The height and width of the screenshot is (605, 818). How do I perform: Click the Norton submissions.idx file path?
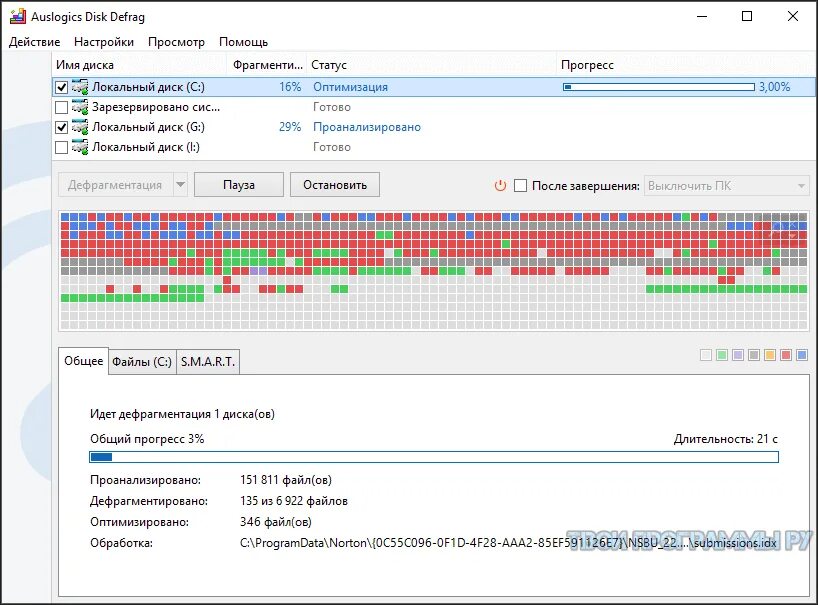(508, 543)
